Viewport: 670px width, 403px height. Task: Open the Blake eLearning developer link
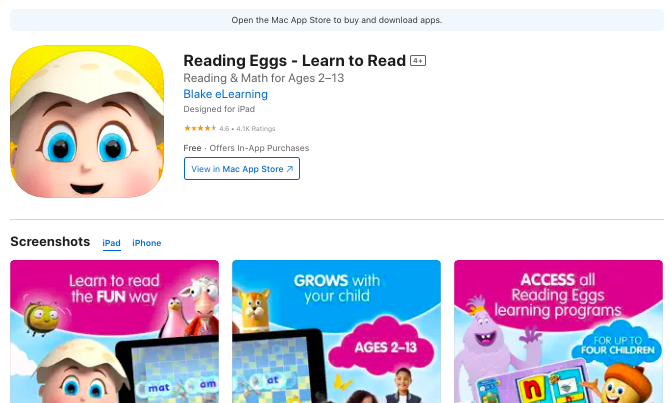(225, 94)
